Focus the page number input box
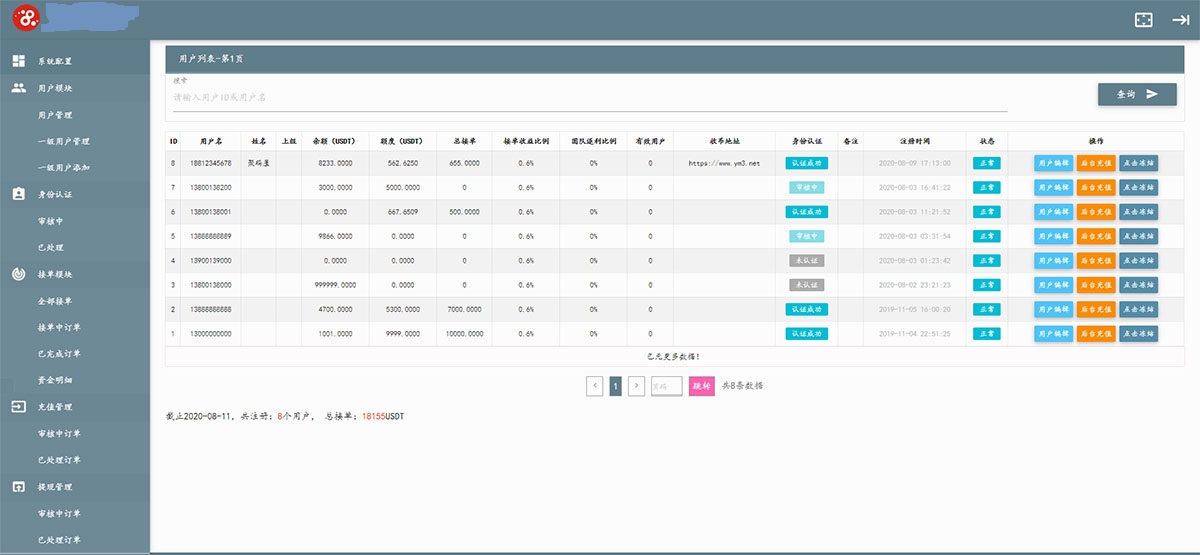 (666, 385)
